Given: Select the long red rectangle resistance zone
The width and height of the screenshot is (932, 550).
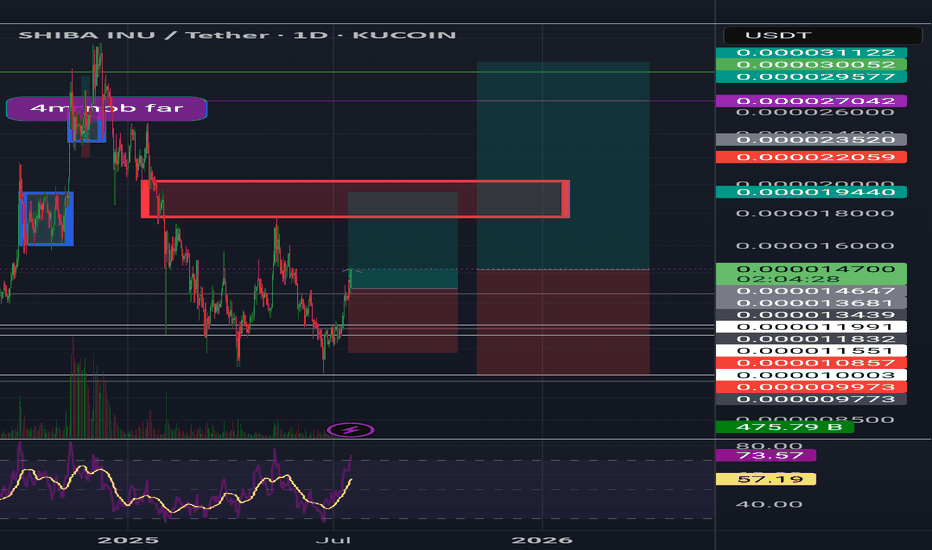Looking at the screenshot, I should [355, 199].
